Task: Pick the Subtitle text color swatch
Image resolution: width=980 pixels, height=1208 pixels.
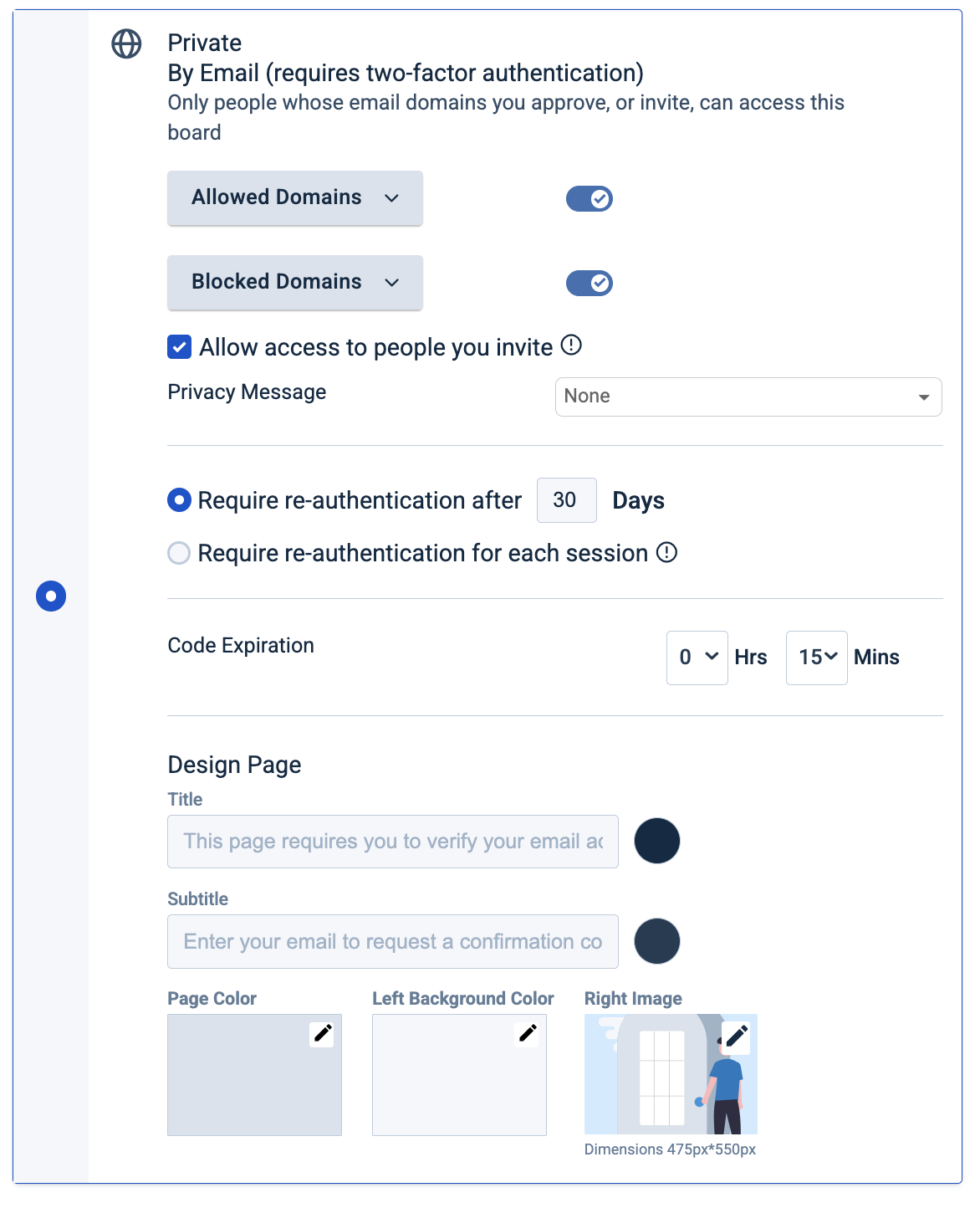Action: (657, 941)
